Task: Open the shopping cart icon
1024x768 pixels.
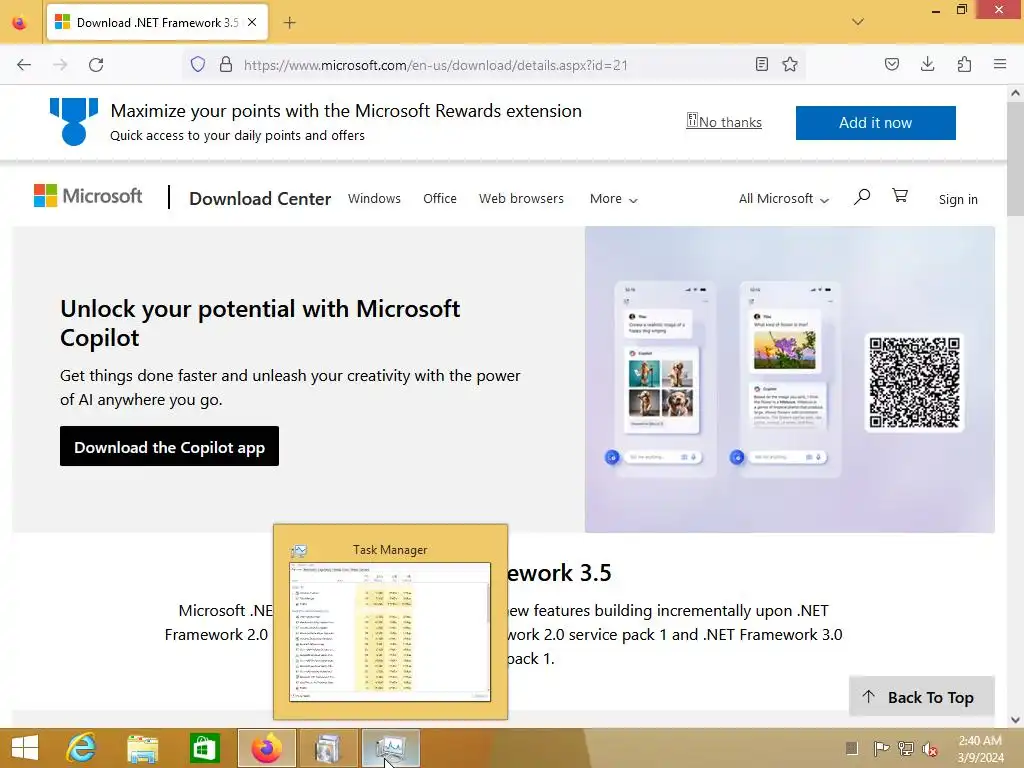Action: pyautogui.click(x=900, y=196)
